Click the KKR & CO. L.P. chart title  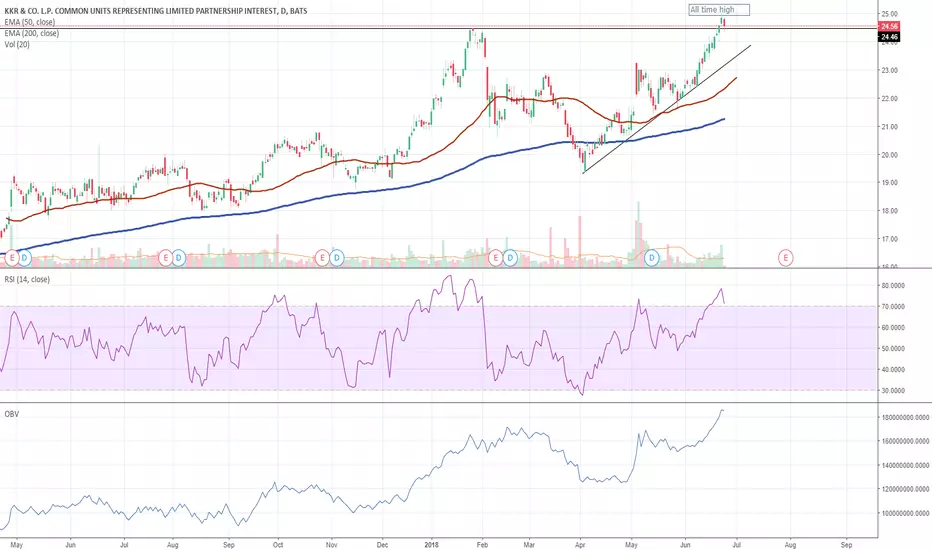click(156, 11)
